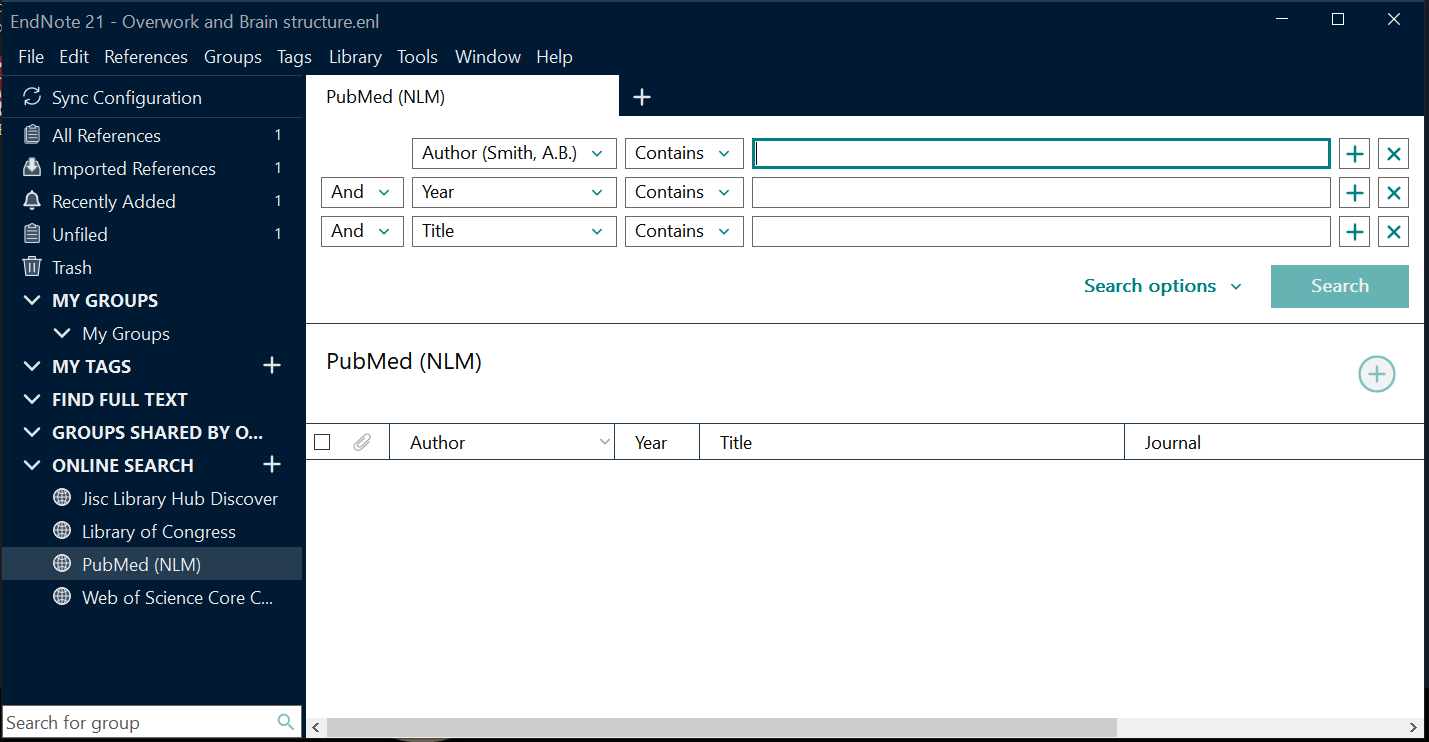Select the PubMed (NLM) tab
Screen dimensions: 1429x742
click(463, 97)
